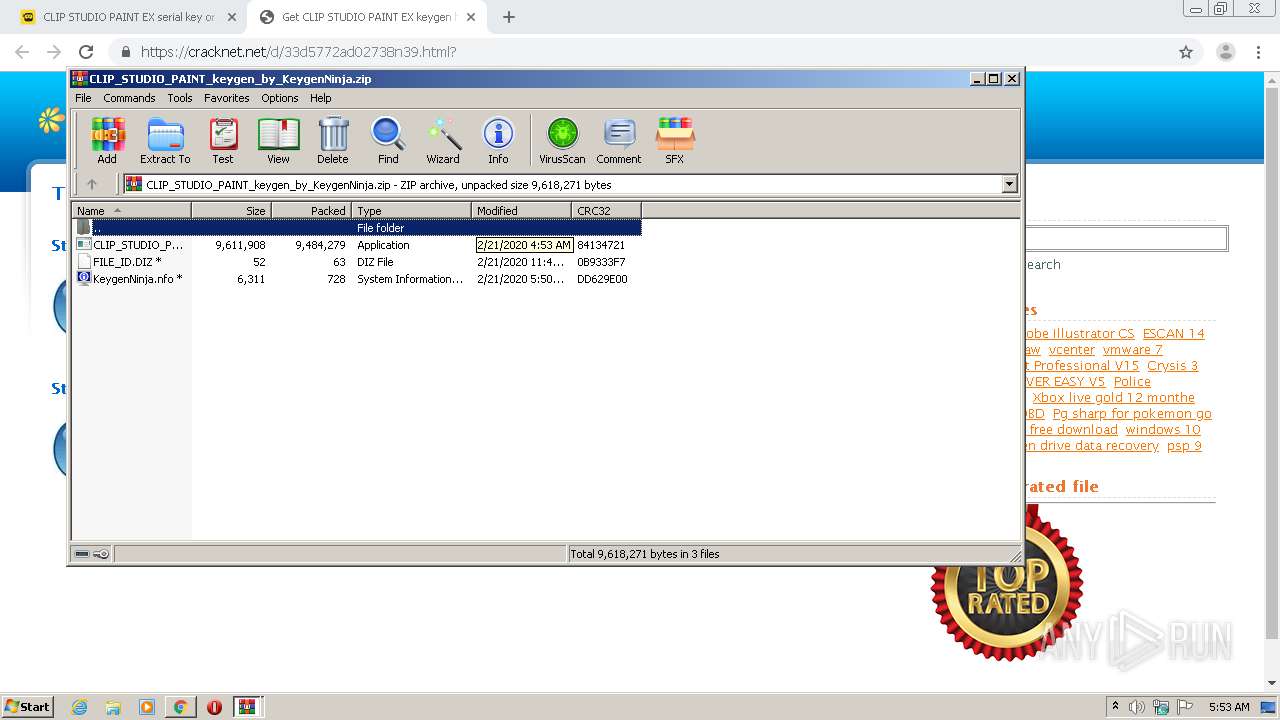1280x720 pixels.
Task: Click the volume icon in system tray
Action: coord(1137,706)
